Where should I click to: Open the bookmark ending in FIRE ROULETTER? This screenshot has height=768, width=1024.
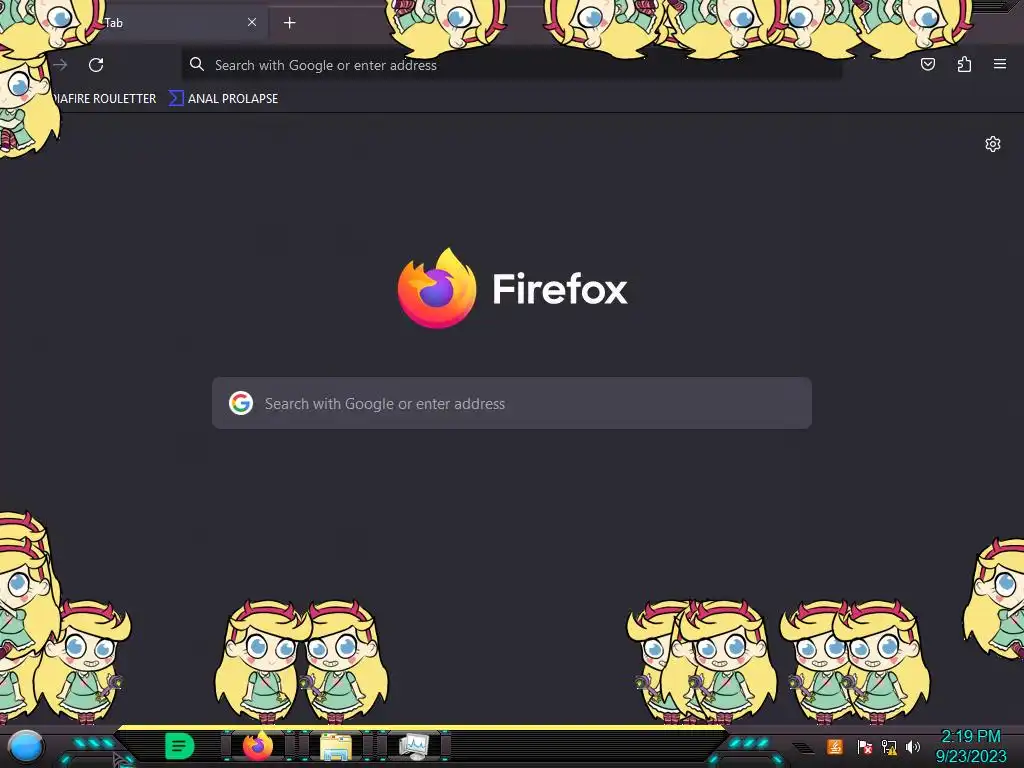pyautogui.click(x=104, y=99)
